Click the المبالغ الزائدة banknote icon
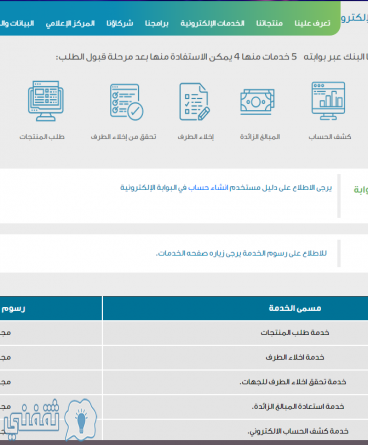Viewport: 368px width, 445px height. pyautogui.click(x=257, y=102)
